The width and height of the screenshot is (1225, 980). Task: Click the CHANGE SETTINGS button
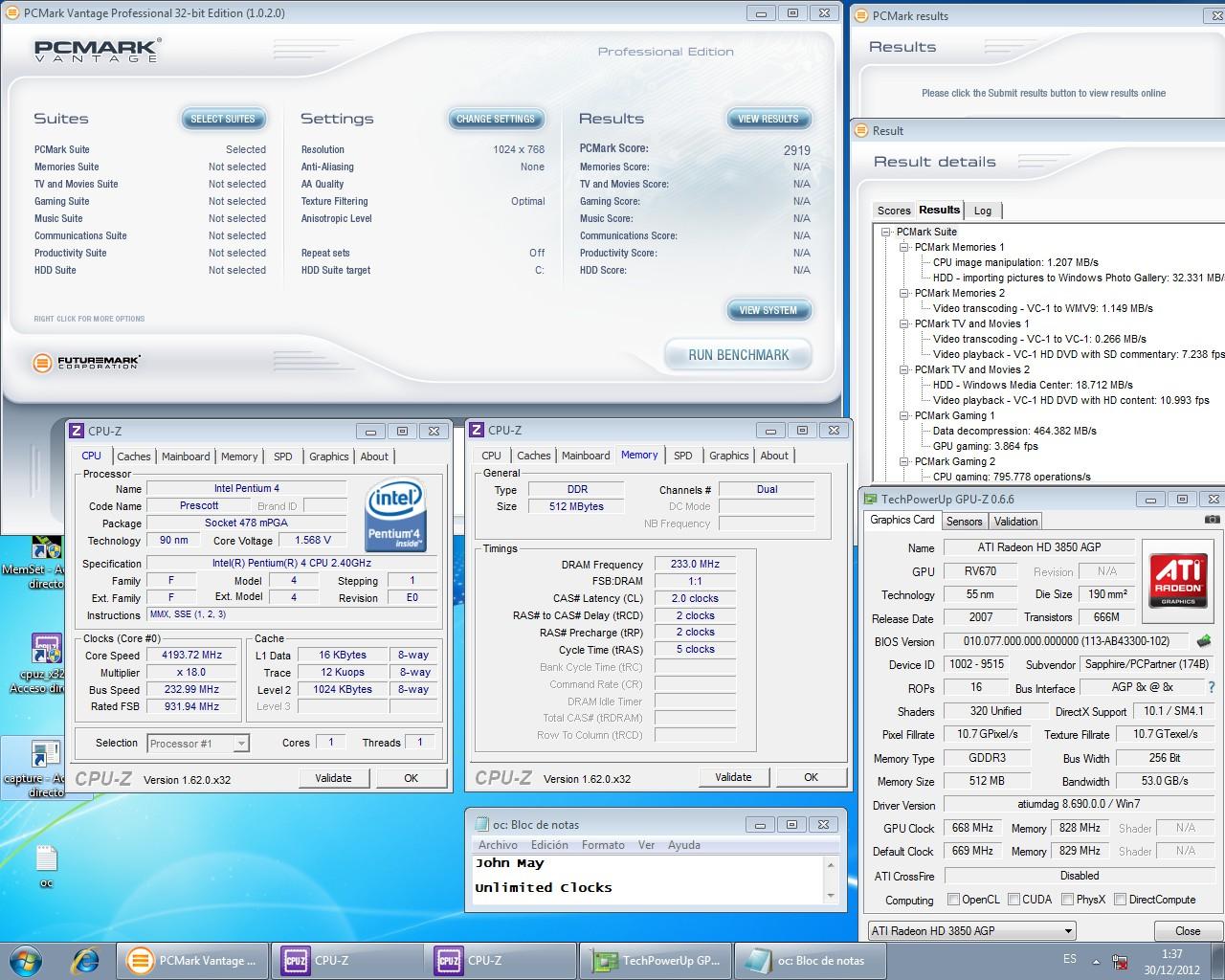click(496, 119)
